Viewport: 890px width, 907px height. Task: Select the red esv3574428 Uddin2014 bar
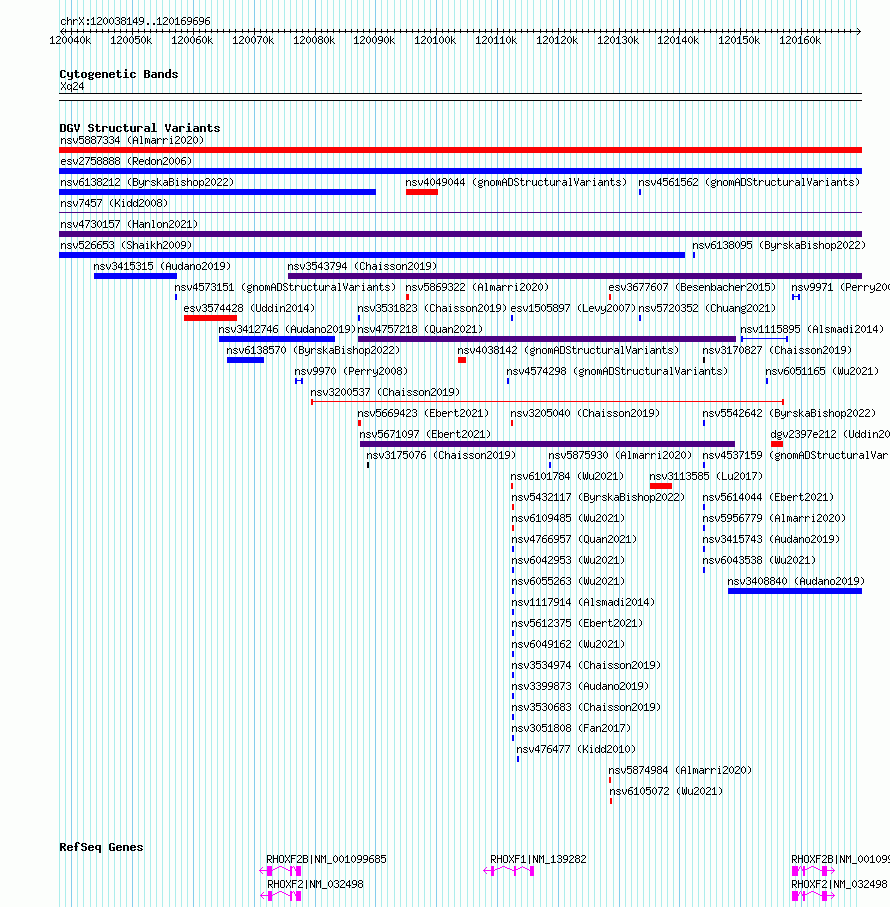(211, 318)
